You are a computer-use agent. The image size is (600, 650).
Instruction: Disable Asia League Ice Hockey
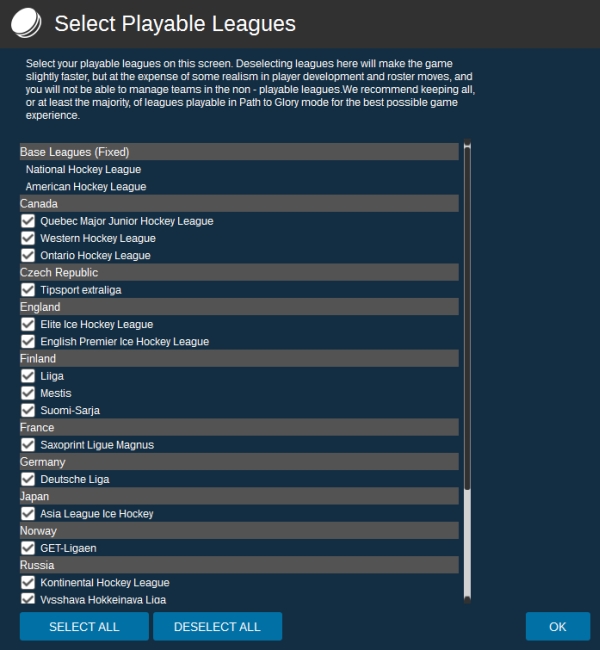28,514
